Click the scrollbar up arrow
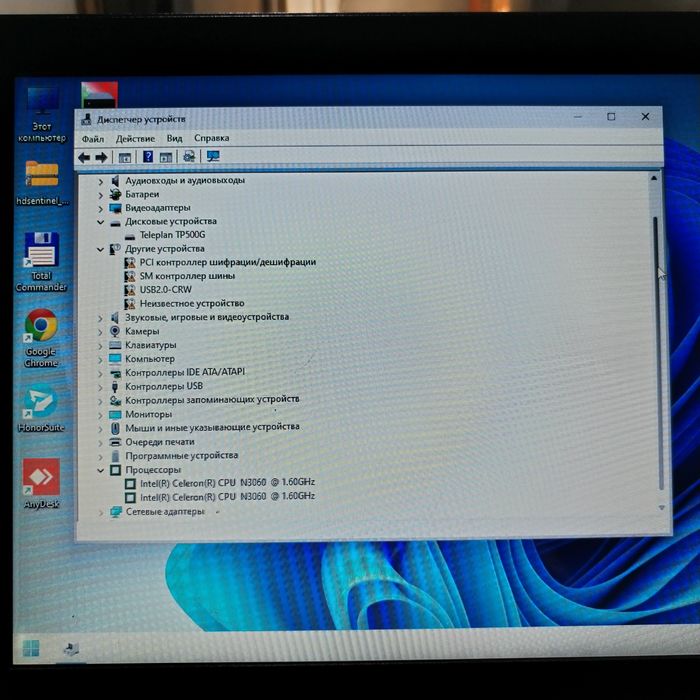This screenshot has width=700, height=700. [x=654, y=178]
